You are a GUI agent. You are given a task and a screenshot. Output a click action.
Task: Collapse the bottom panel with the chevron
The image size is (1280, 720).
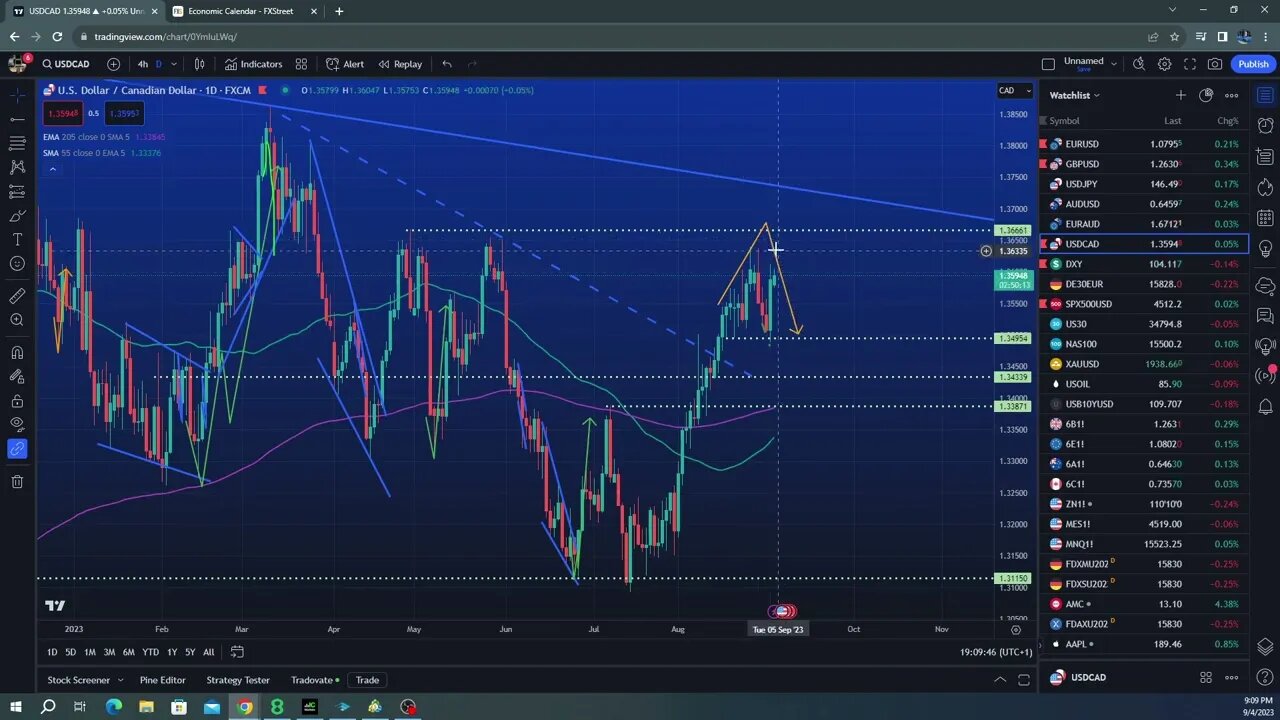999,680
